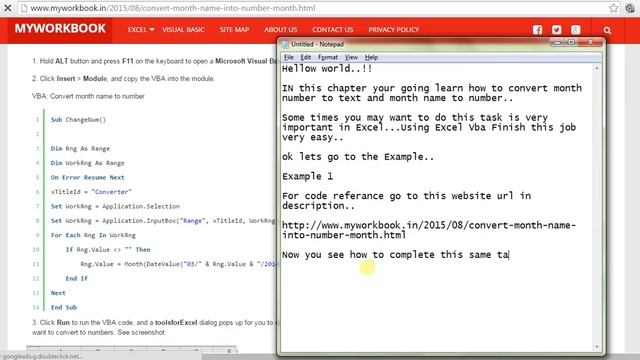Click 'xTitleId = "Converter"' code line
The height and width of the screenshot is (360, 640).
[91, 192]
